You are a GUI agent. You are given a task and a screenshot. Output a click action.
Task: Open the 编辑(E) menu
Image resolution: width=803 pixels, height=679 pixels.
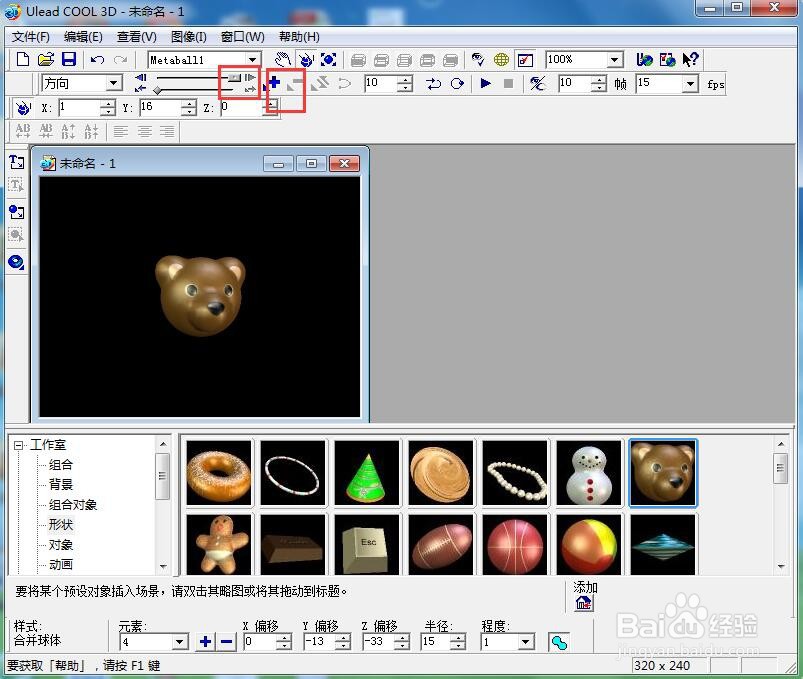coord(83,37)
